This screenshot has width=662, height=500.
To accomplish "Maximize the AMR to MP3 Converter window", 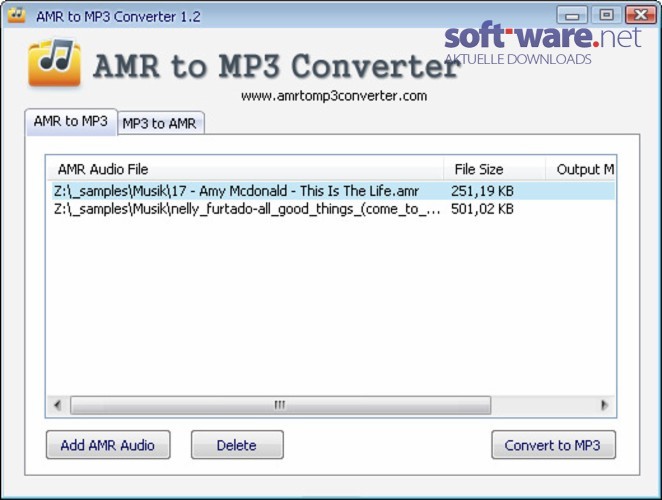I will coord(606,15).
